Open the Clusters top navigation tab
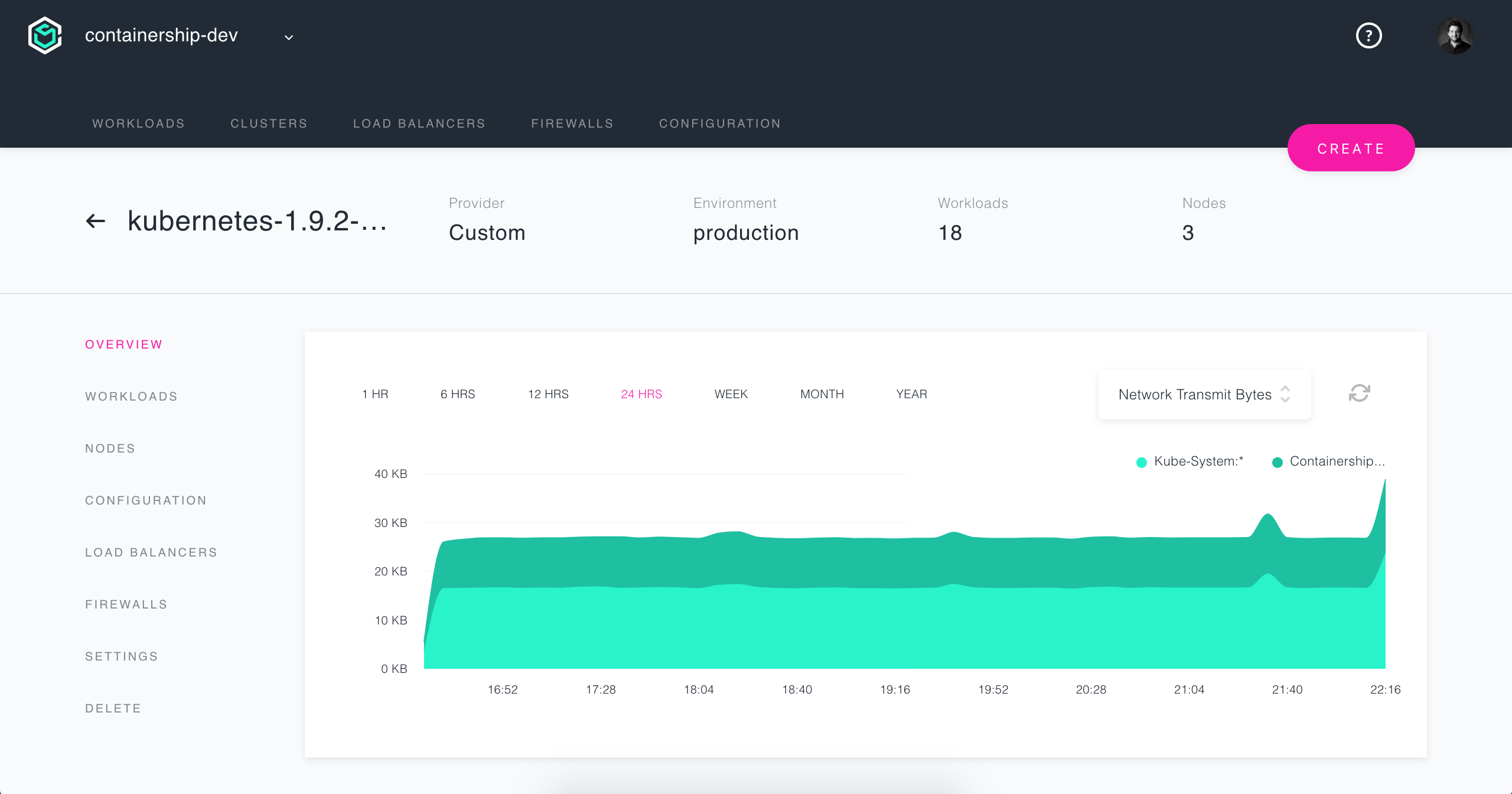Screen dimensions: 1512x794 pyautogui.click(x=269, y=123)
